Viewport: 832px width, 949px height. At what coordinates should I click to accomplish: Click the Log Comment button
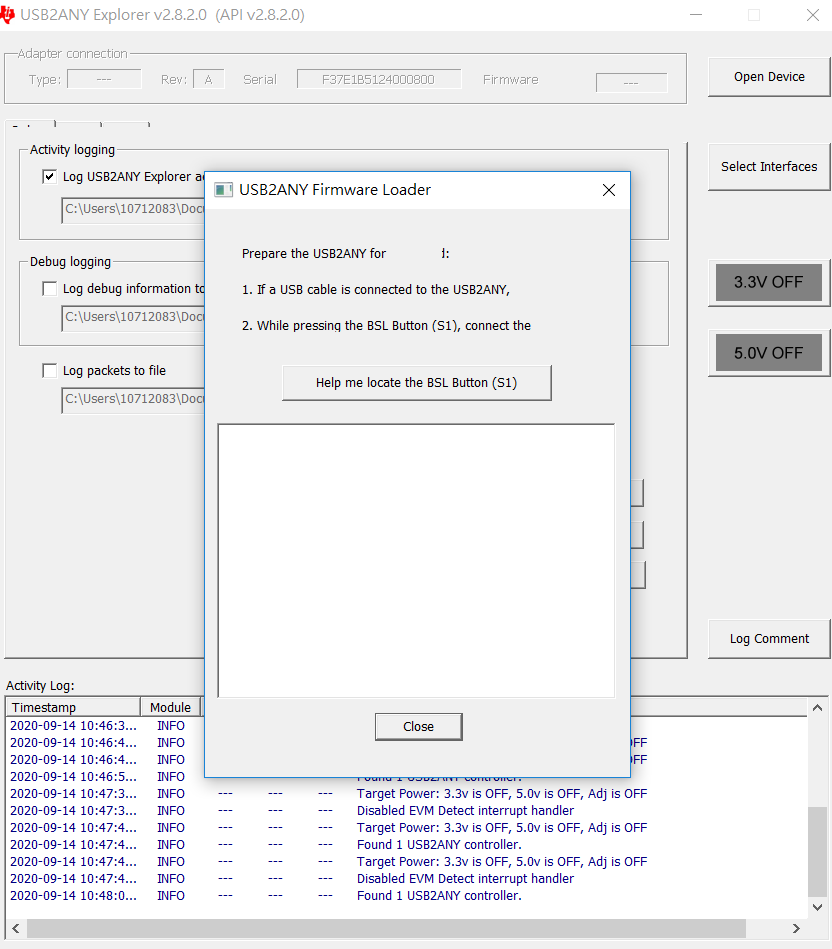(x=769, y=639)
